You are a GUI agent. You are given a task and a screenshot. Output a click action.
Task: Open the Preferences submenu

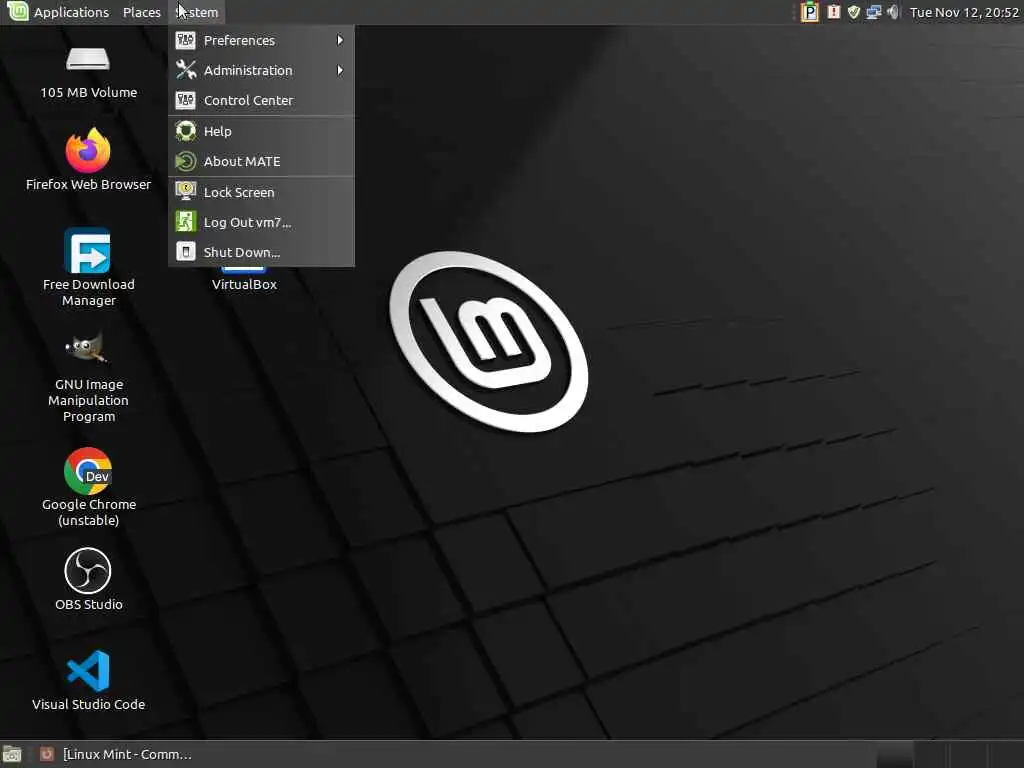[x=261, y=40]
